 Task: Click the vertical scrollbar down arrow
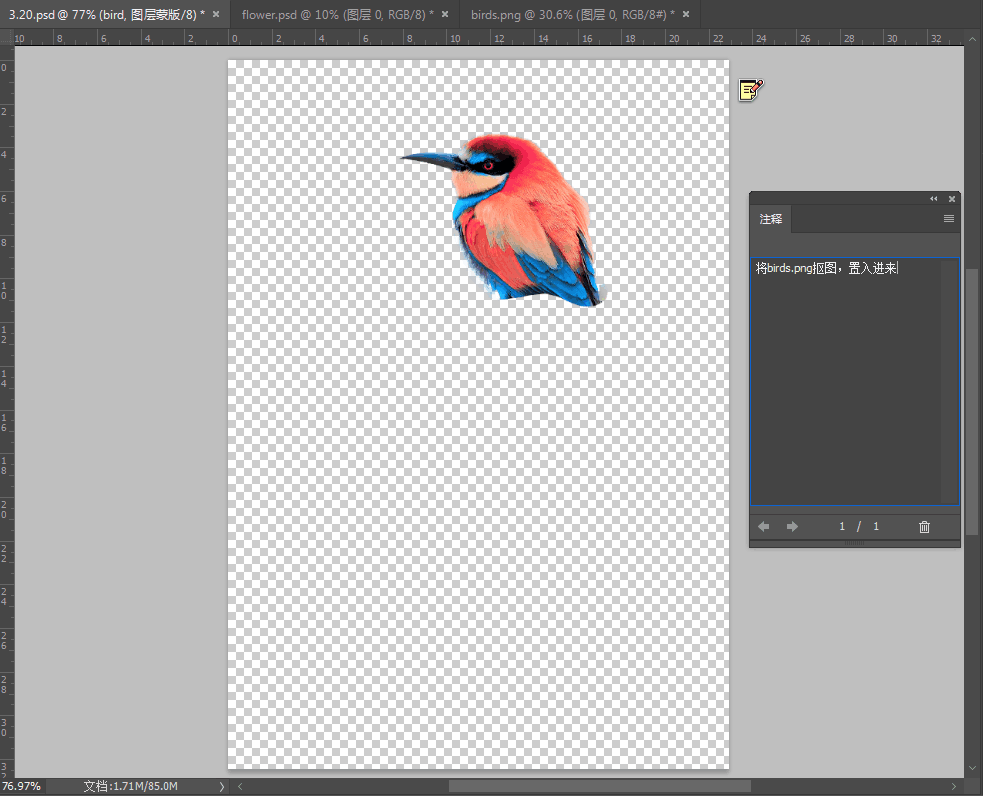click(x=973, y=768)
